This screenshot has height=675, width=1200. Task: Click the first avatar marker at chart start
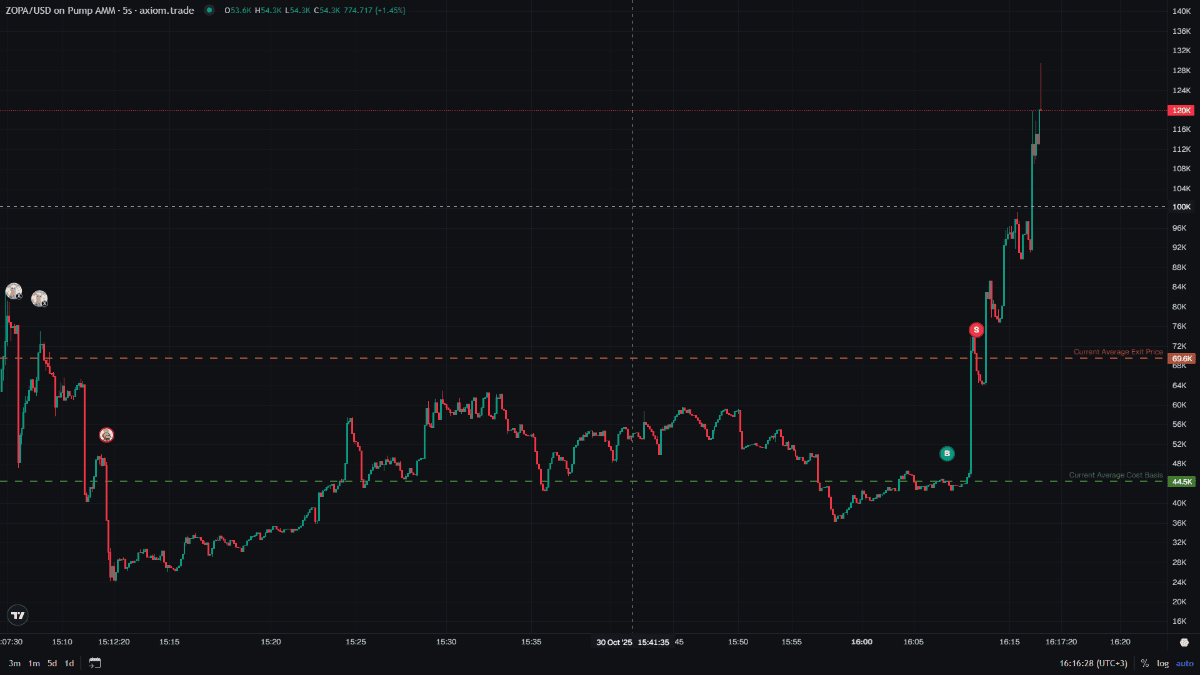(14, 291)
